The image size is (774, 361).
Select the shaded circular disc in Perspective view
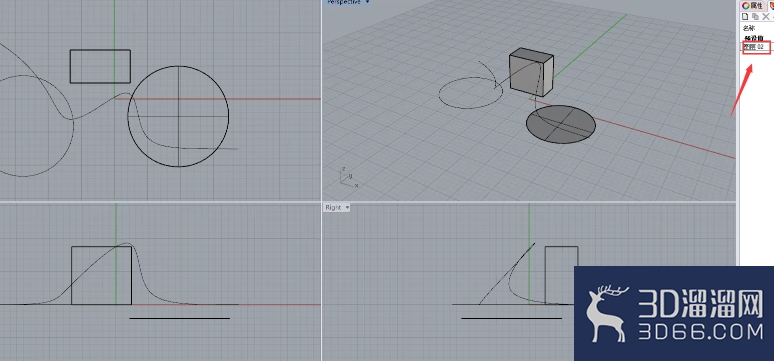tap(560, 124)
